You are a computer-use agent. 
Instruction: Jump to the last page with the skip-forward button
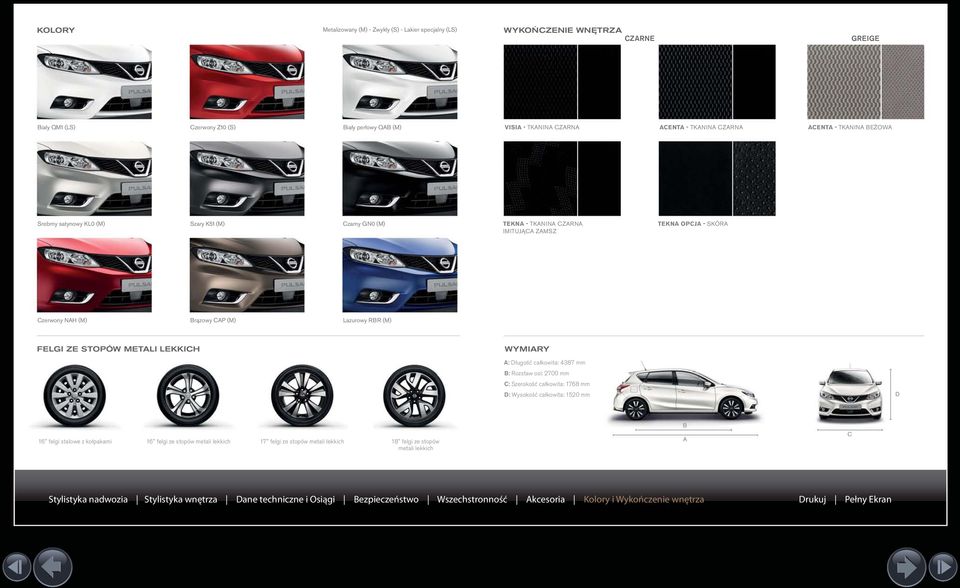pyautogui.click(x=943, y=567)
